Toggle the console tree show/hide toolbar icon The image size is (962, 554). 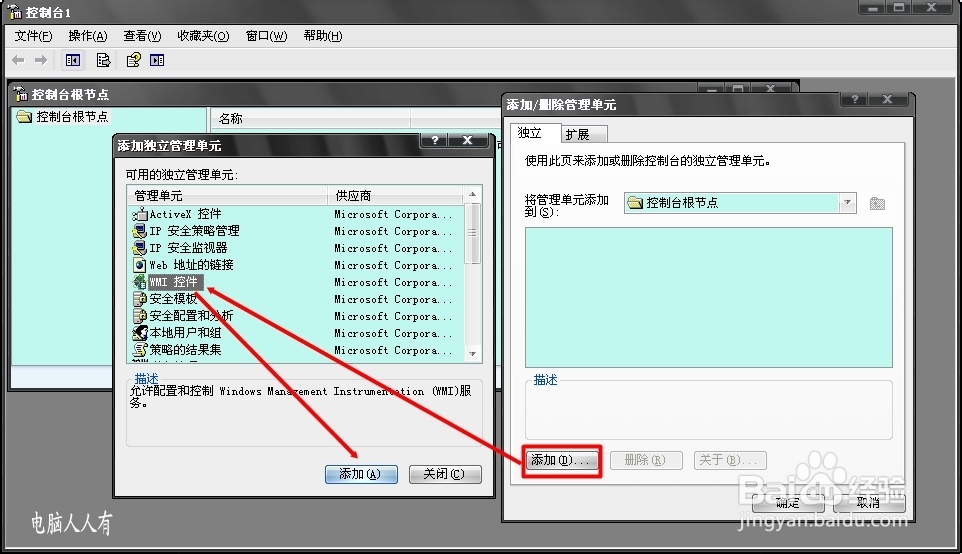pos(72,60)
